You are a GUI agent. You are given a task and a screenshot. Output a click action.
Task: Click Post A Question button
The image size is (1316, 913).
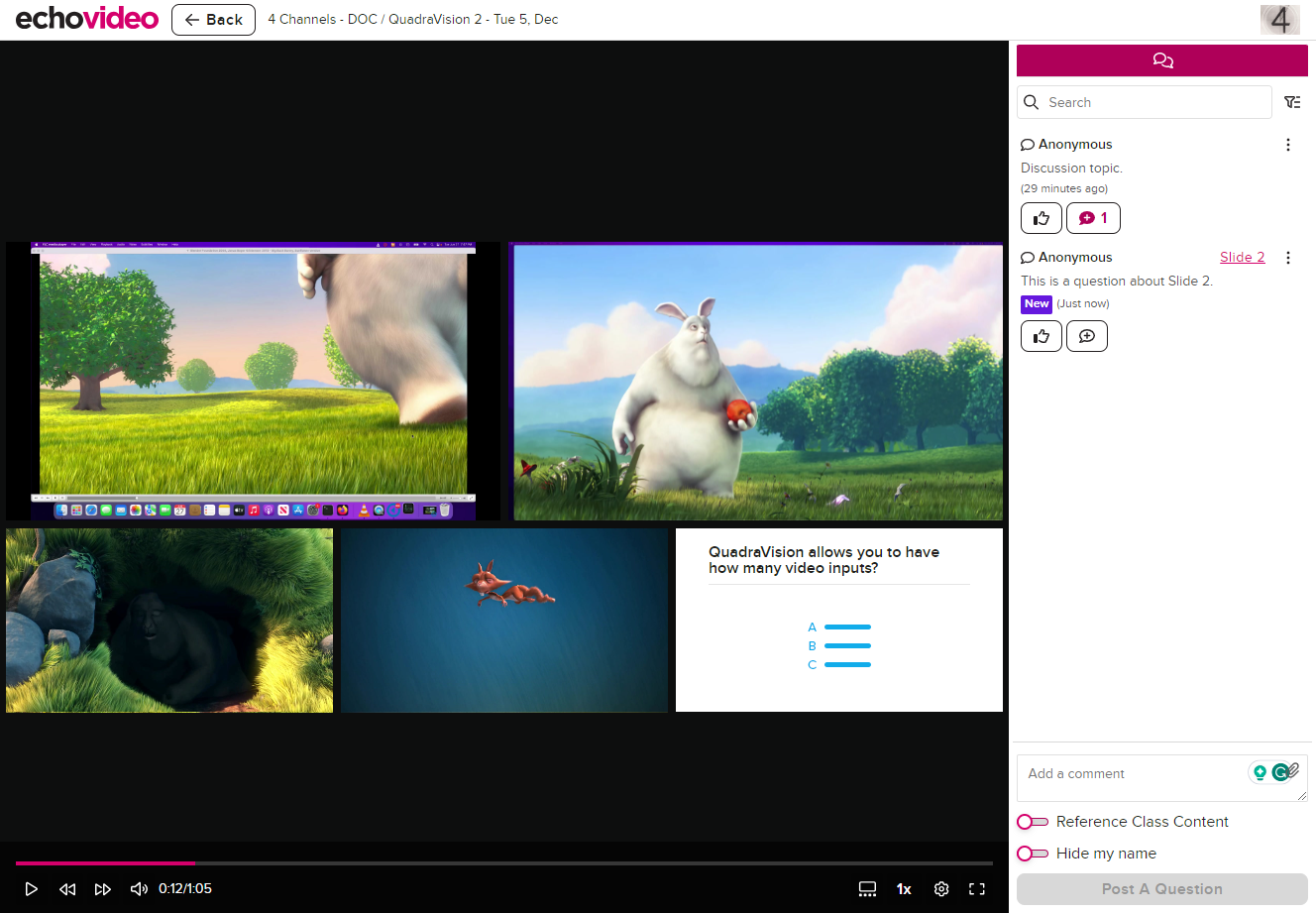1162,889
